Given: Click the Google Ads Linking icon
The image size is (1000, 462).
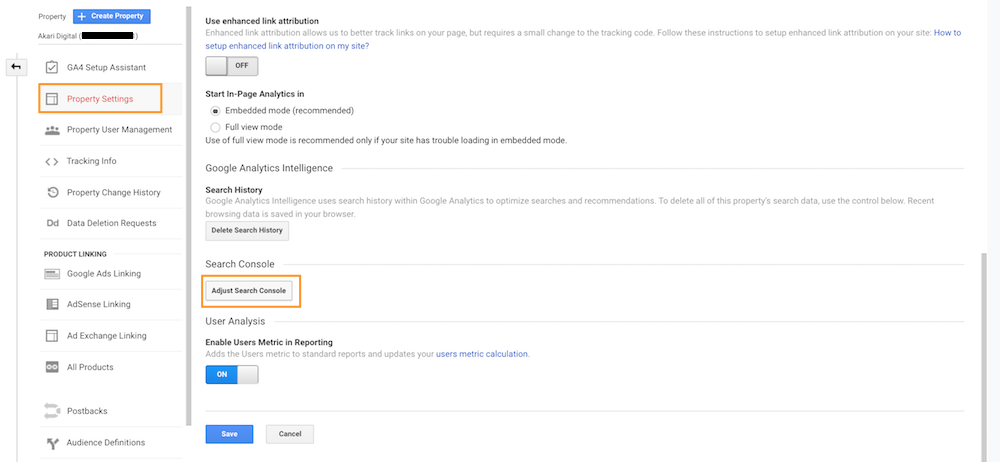Looking at the screenshot, I should click(x=52, y=274).
